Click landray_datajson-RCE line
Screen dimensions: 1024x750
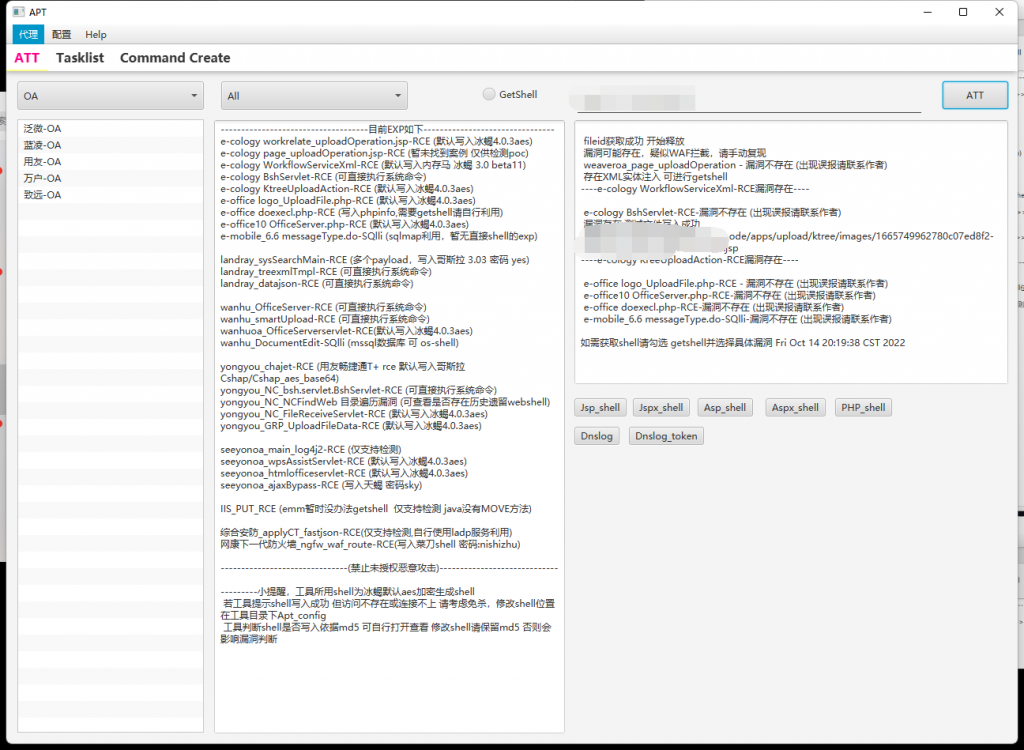click(x=317, y=284)
